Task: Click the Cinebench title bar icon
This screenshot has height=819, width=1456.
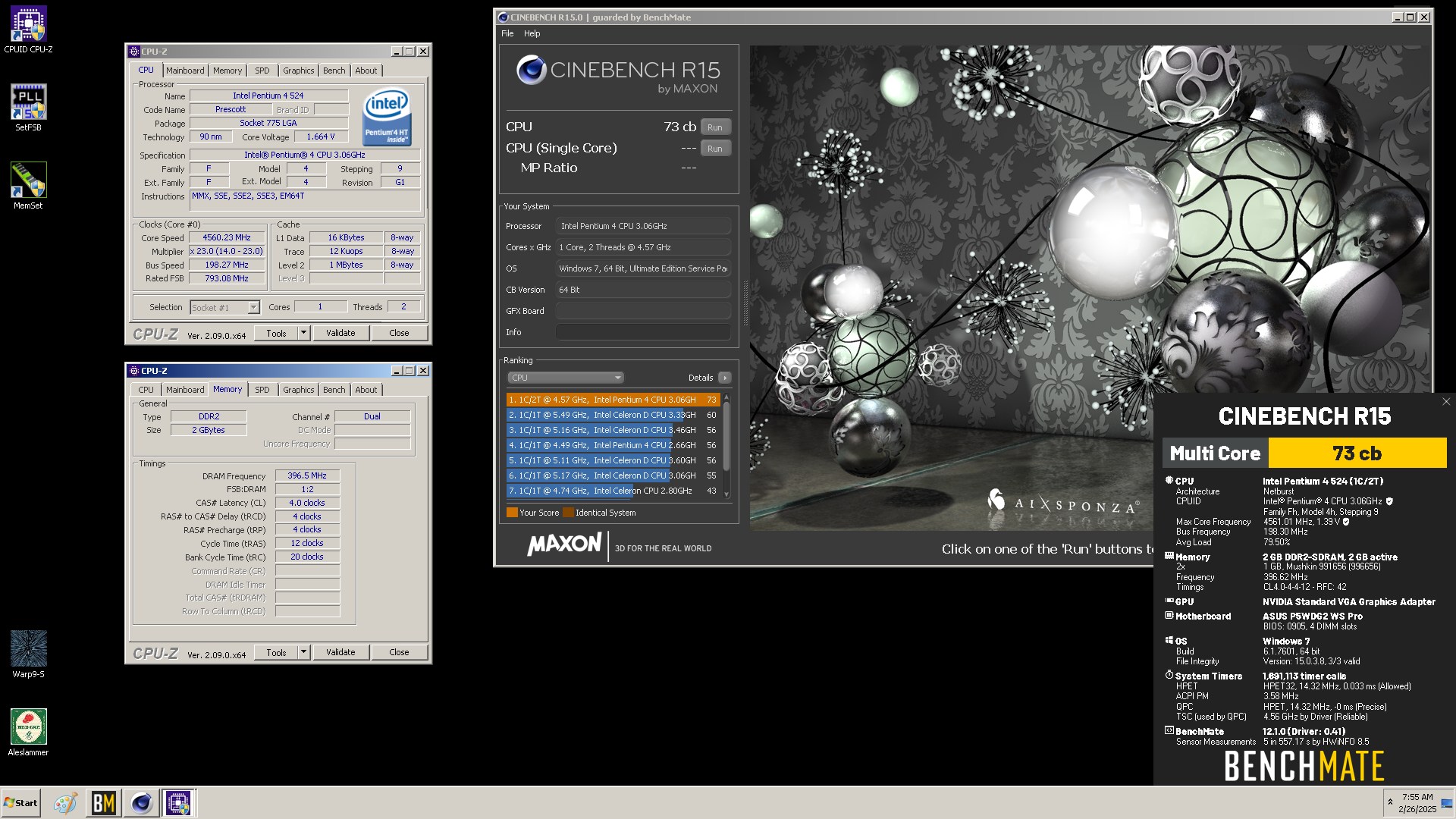Action: (503, 17)
